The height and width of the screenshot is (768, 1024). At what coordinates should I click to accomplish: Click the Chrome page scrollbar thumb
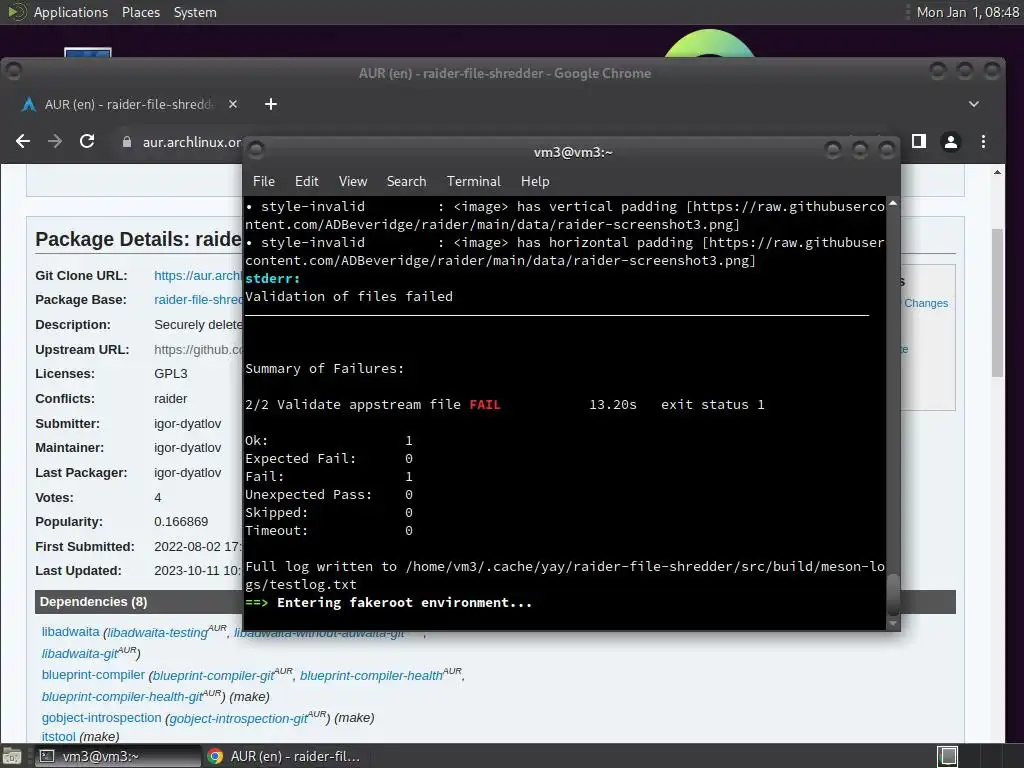(997, 303)
